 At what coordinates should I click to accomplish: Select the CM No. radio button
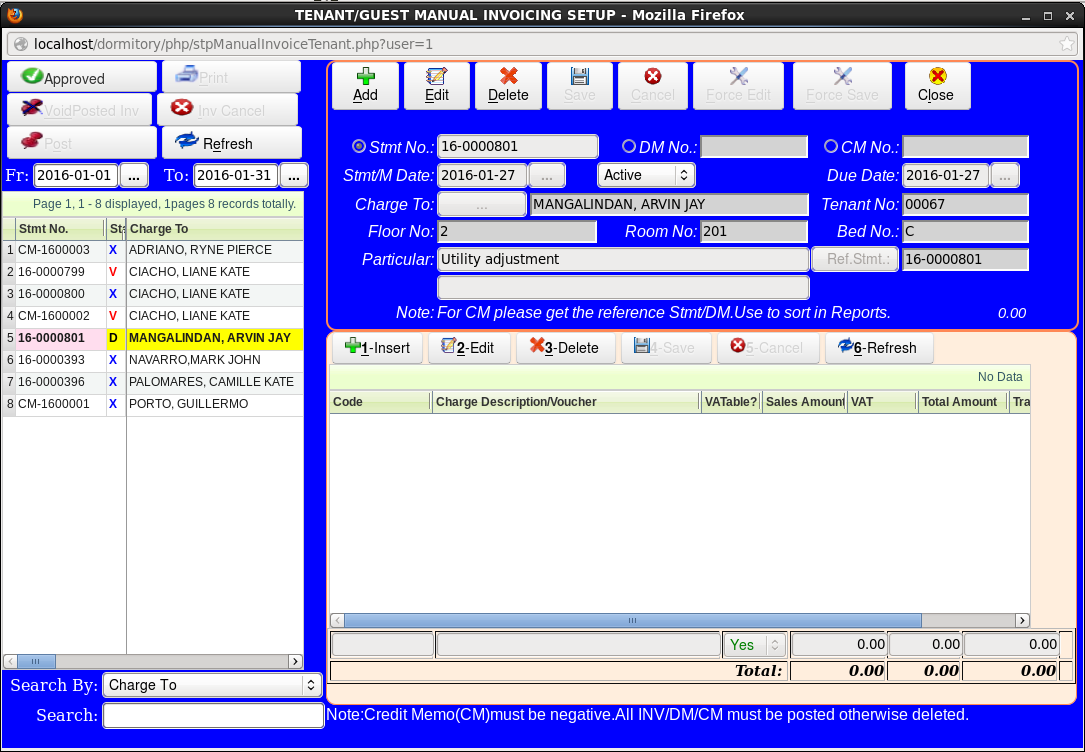(831, 146)
